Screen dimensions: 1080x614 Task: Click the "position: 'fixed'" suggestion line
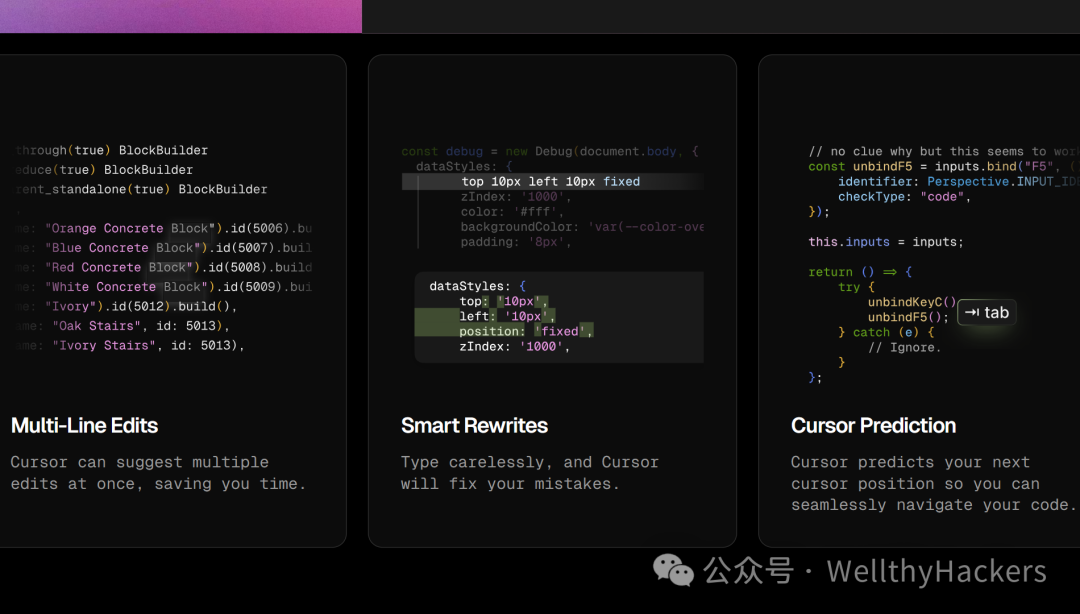526,331
